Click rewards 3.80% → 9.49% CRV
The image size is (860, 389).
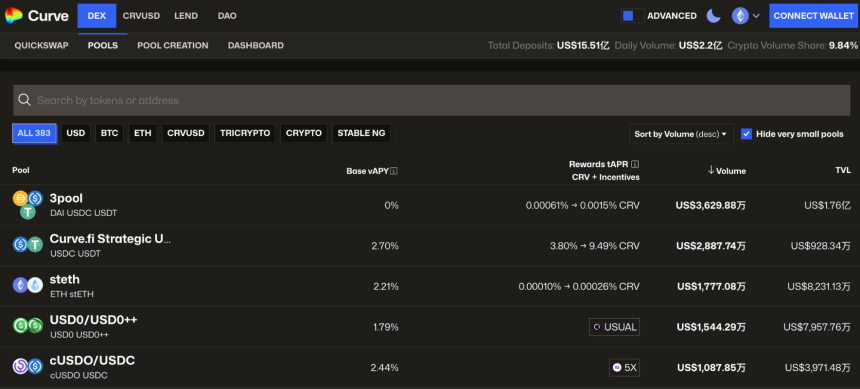pos(595,246)
